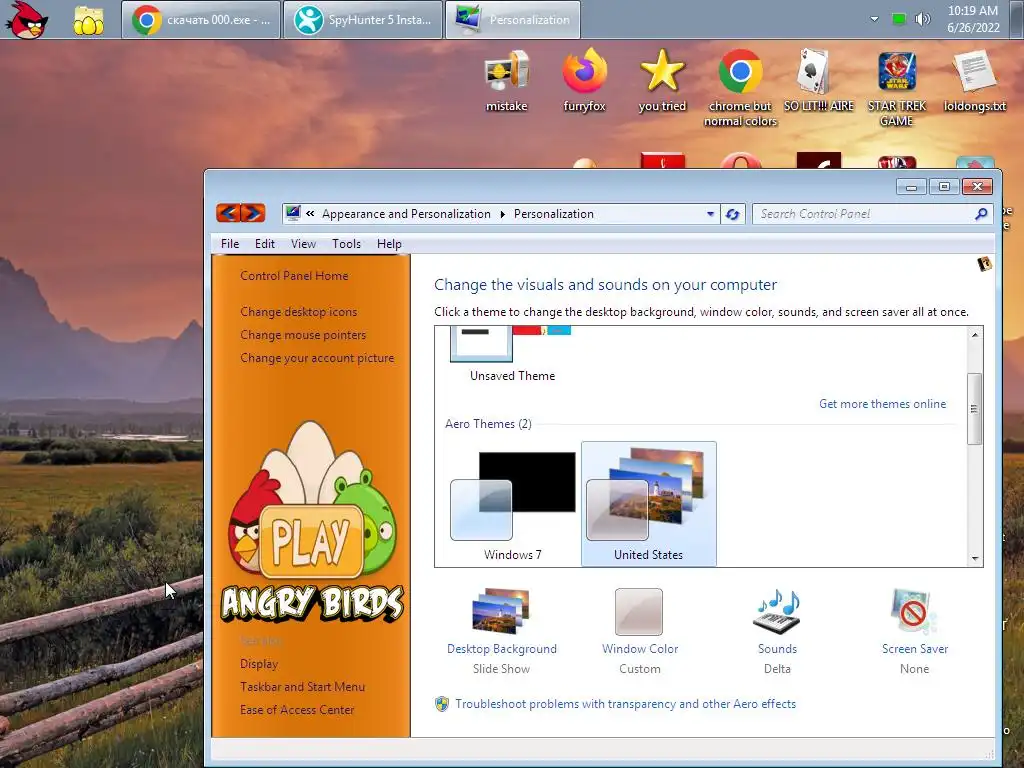Click the theme list scroll-up arrow
This screenshot has height=768, width=1024.
pos(974,334)
